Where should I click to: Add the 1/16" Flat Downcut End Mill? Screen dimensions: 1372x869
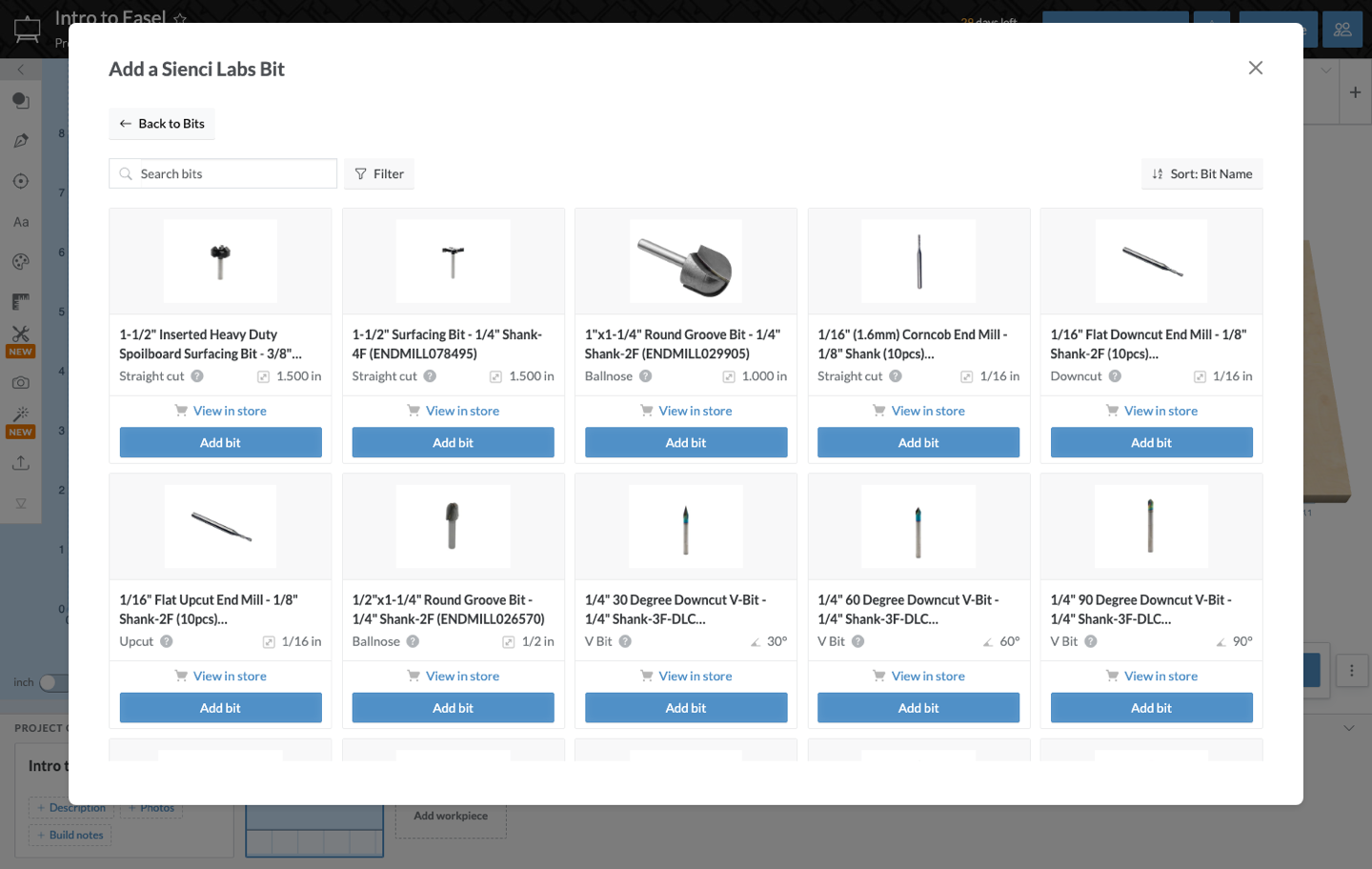click(1152, 442)
